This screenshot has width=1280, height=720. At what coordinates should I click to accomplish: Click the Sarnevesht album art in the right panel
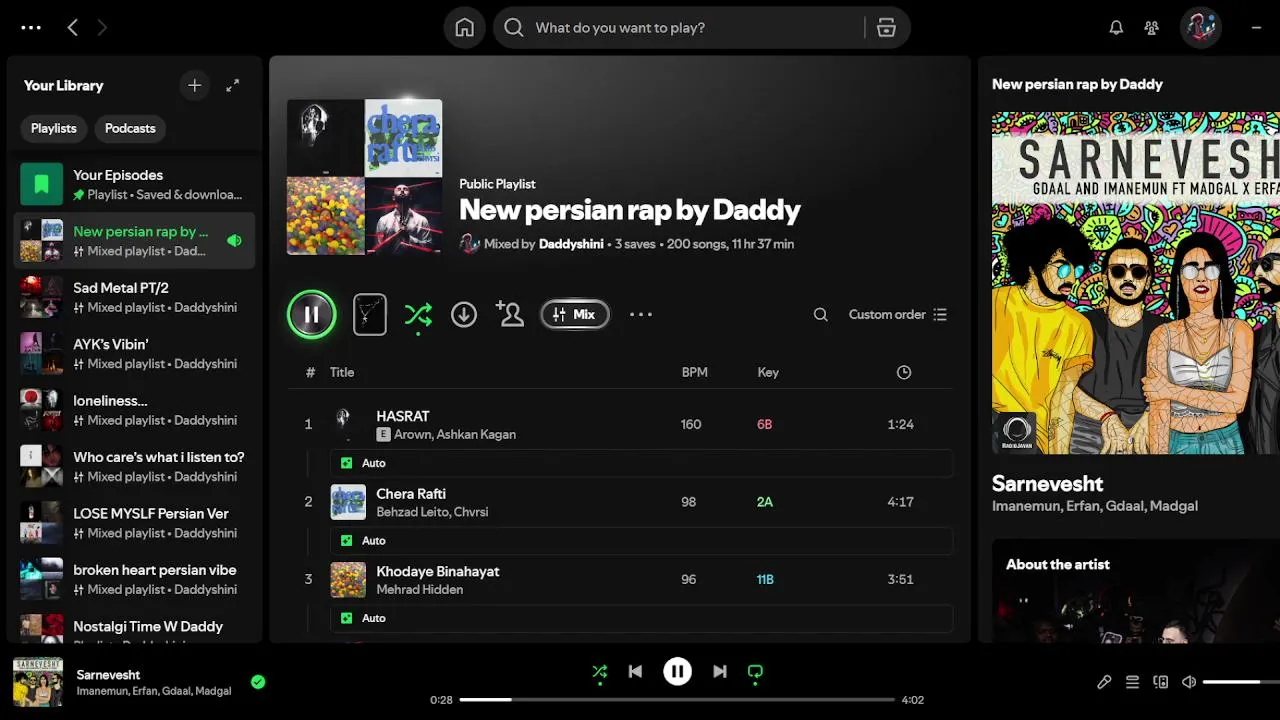(1136, 283)
